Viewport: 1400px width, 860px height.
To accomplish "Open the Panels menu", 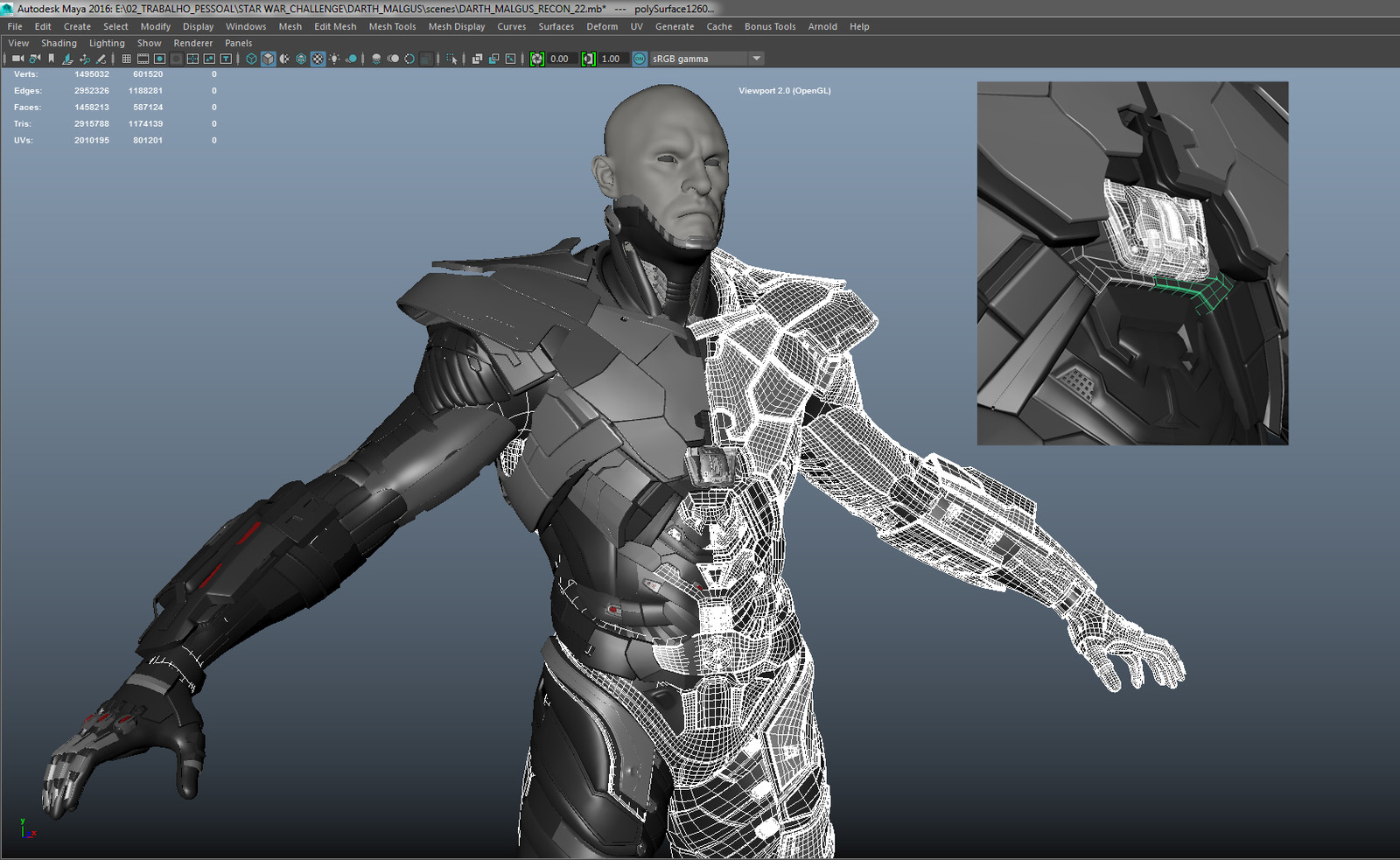I will pos(238,43).
